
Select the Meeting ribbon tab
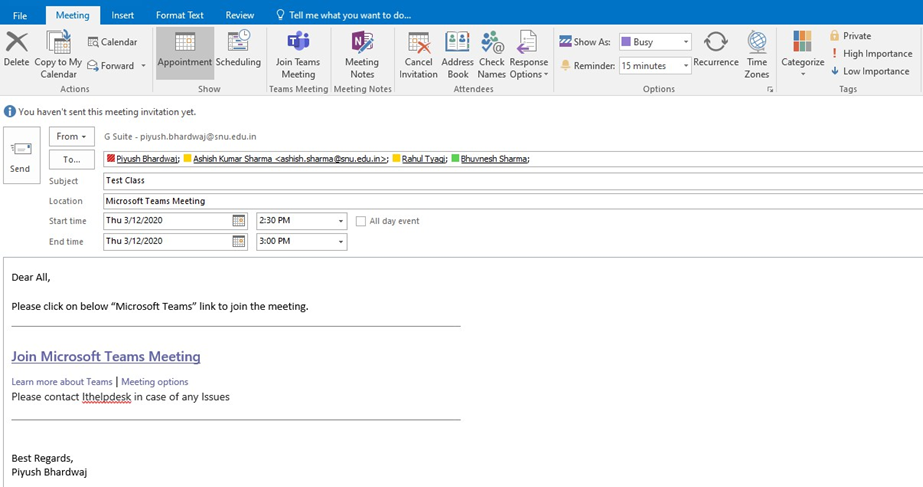click(x=72, y=15)
